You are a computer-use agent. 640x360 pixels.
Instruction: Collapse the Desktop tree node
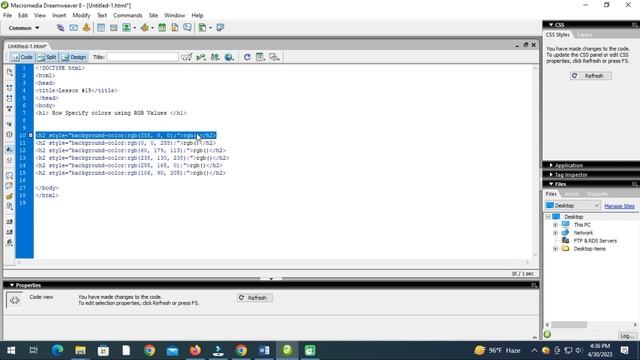tap(548, 217)
